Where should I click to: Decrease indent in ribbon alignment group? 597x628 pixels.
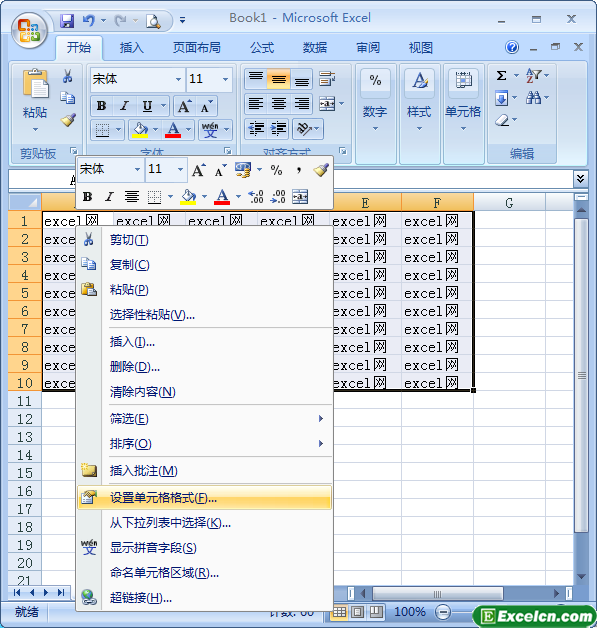click(256, 129)
